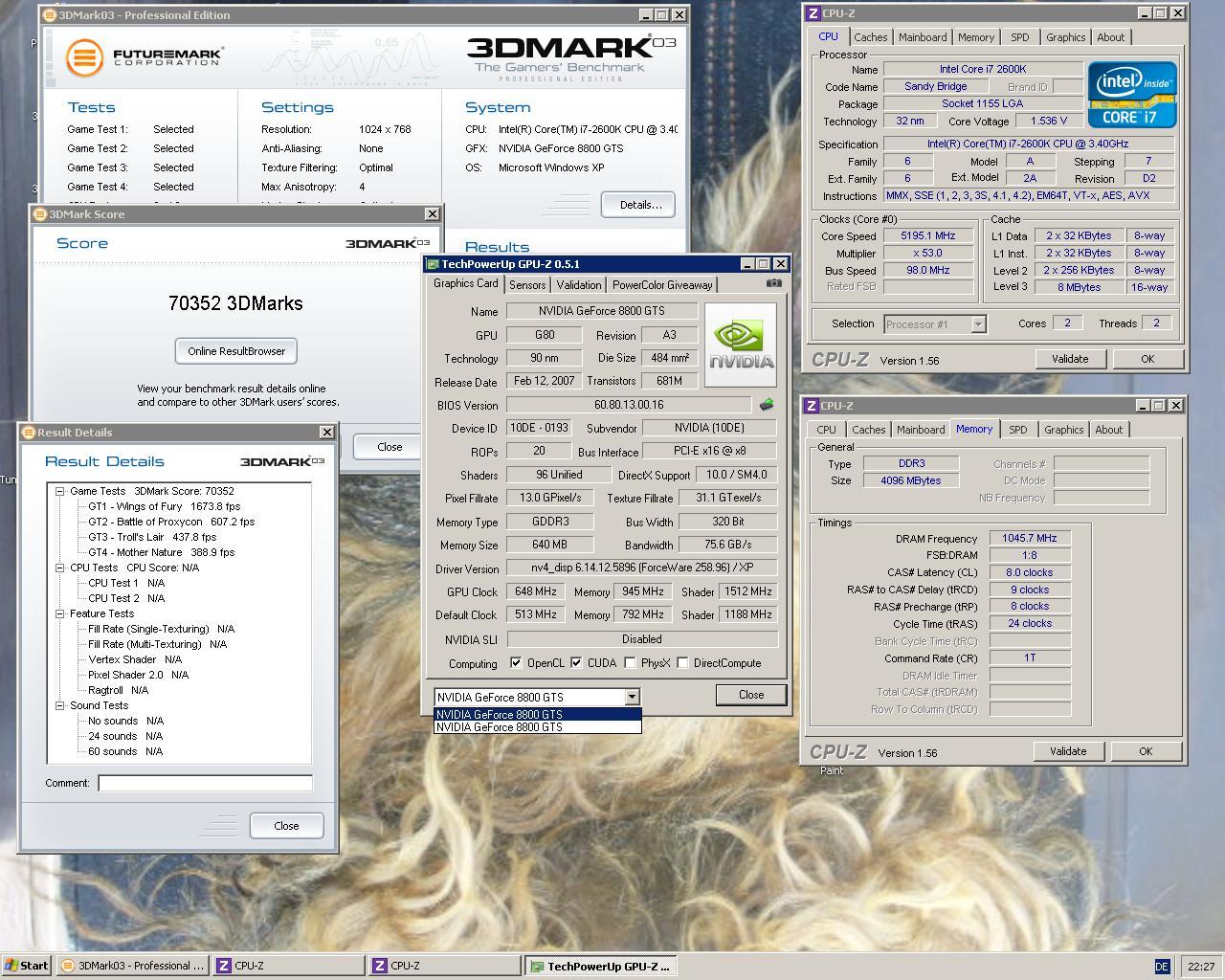Viewport: 1225px width, 980px height.
Task: Click Validate in the upper CPU-Z window
Action: point(1070,359)
